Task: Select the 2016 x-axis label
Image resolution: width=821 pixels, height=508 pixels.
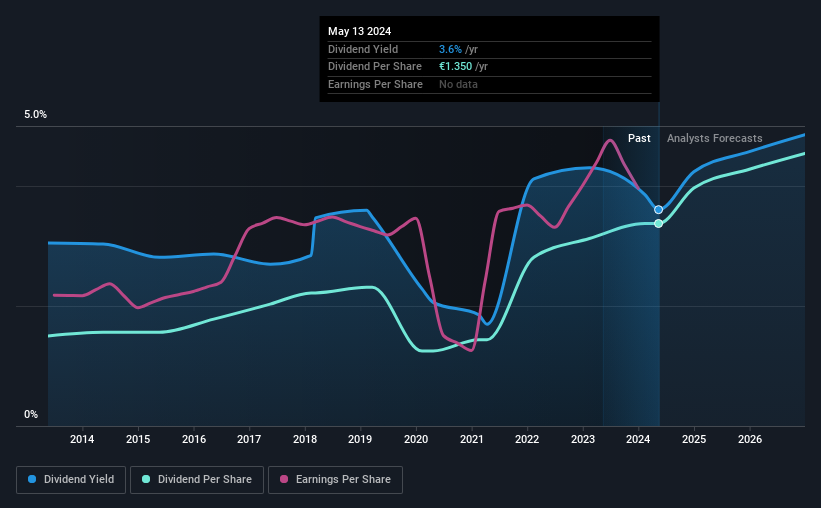Action: click(x=194, y=439)
